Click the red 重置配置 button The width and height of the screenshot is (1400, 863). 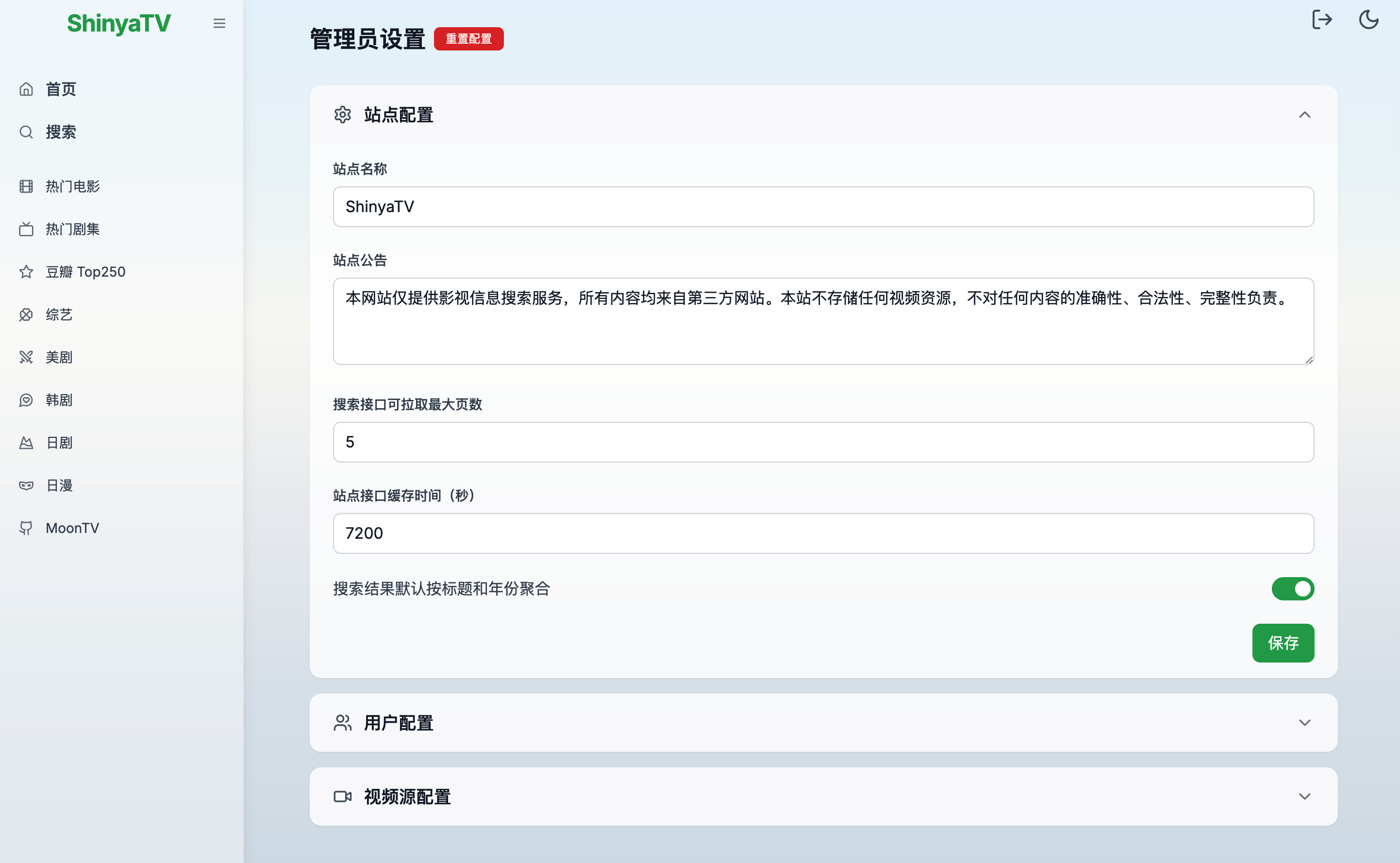point(468,39)
